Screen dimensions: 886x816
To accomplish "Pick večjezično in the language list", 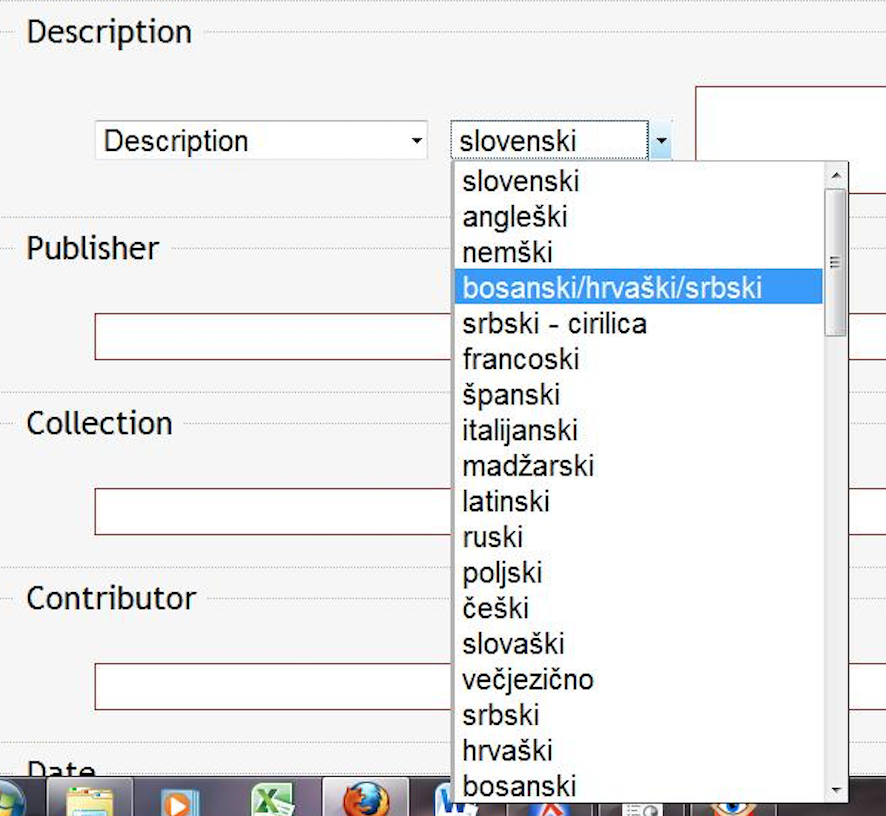I will click(528, 680).
